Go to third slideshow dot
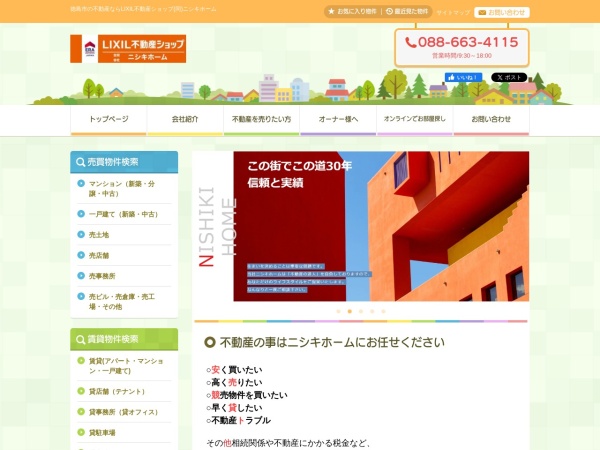The width and height of the screenshot is (600, 450). pos(361,311)
